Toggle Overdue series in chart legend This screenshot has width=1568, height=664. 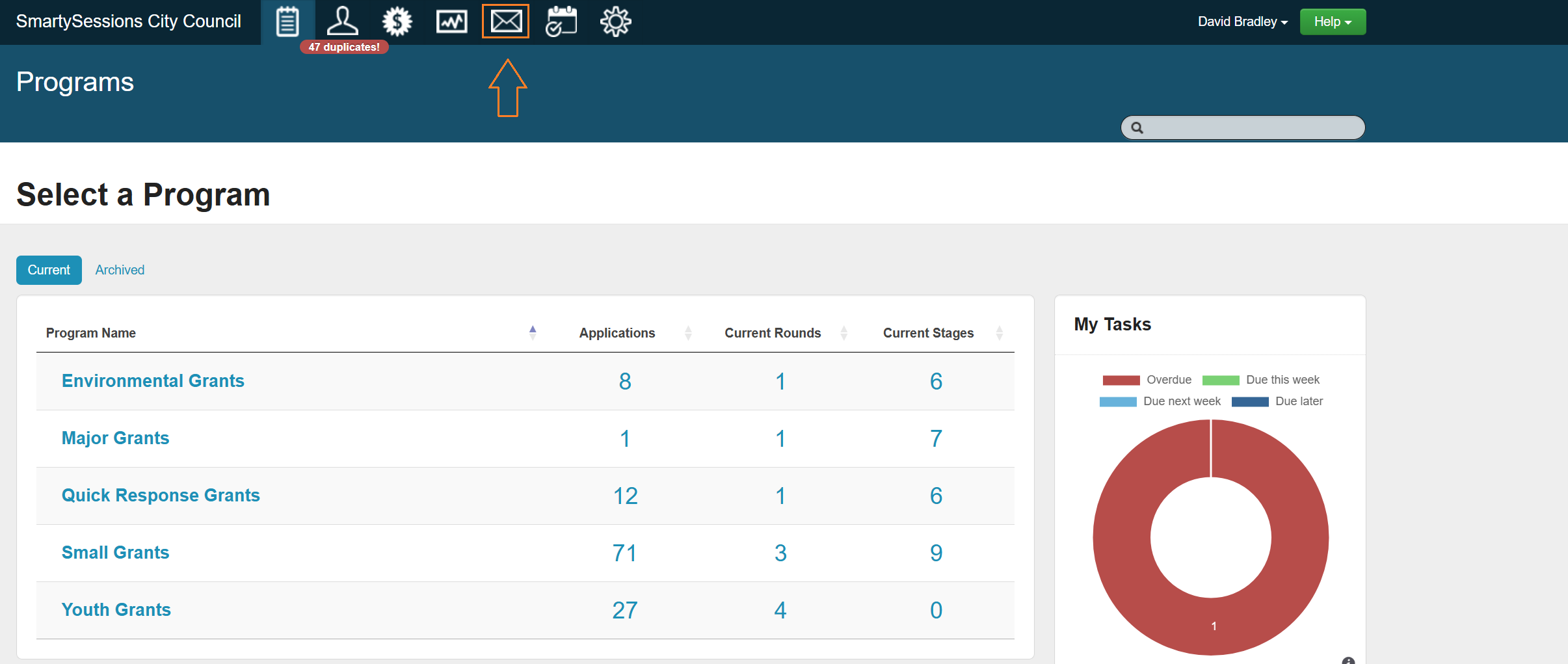1148,380
